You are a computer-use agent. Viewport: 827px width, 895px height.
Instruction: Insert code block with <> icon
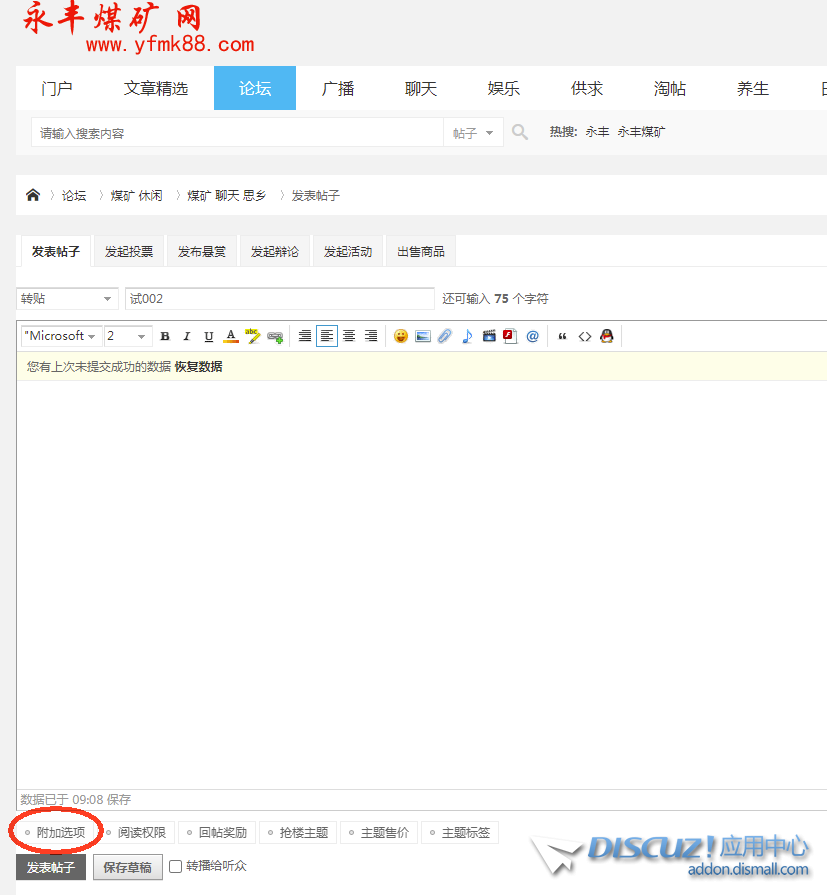(585, 337)
